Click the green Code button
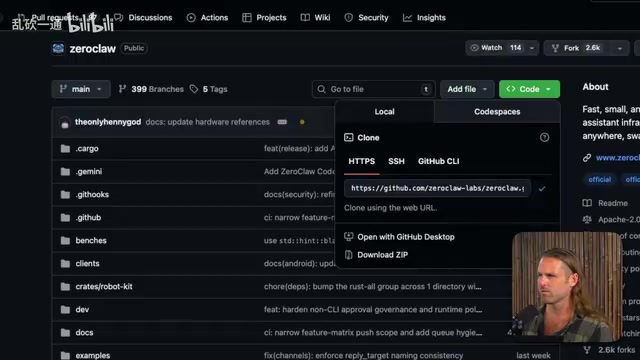 pos(529,89)
